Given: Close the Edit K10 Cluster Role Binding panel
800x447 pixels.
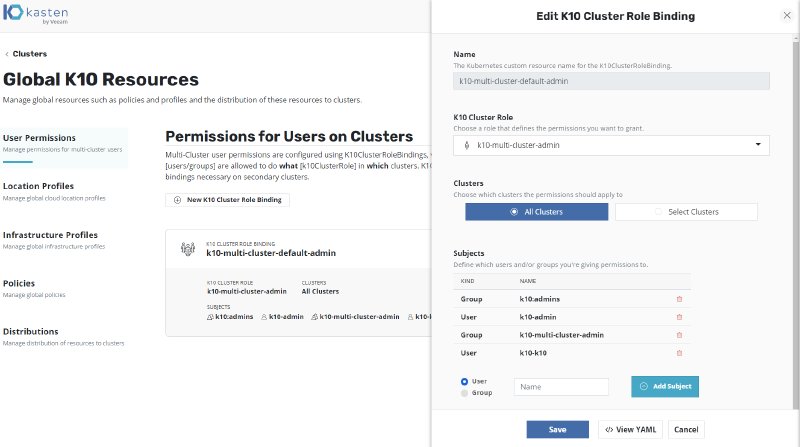Looking at the screenshot, I should pos(787,15).
